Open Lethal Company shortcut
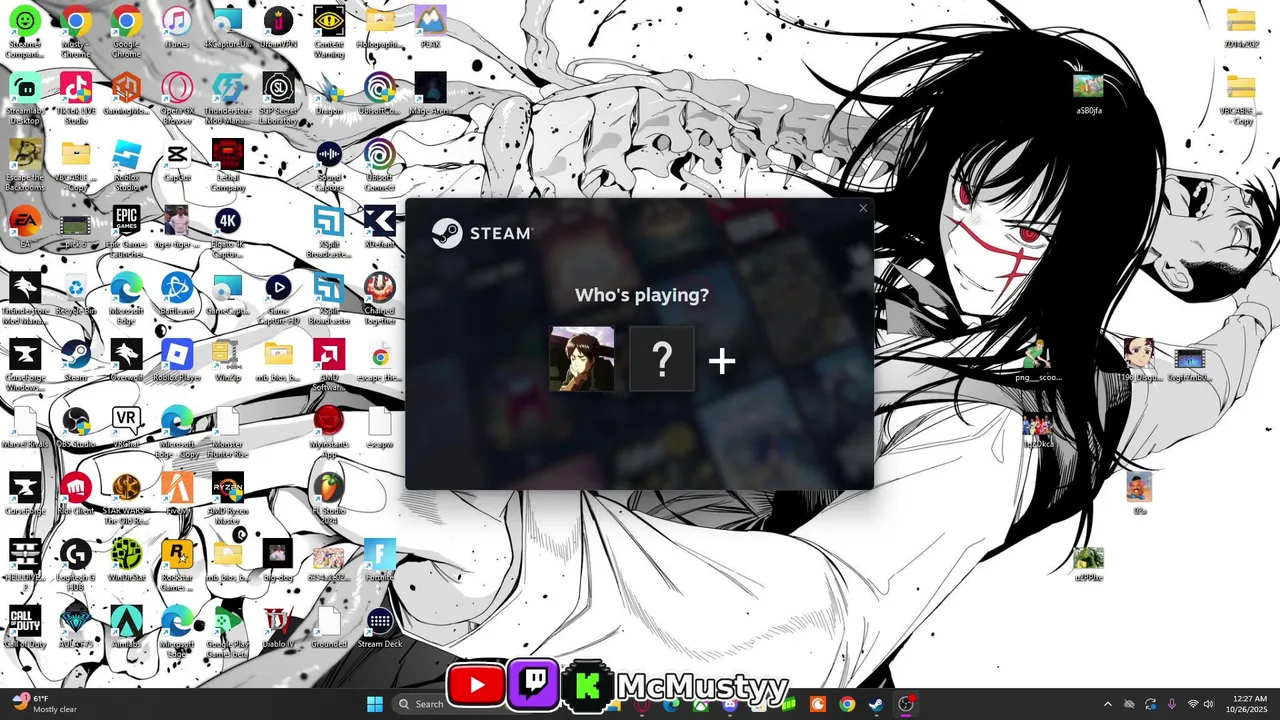 [x=228, y=166]
